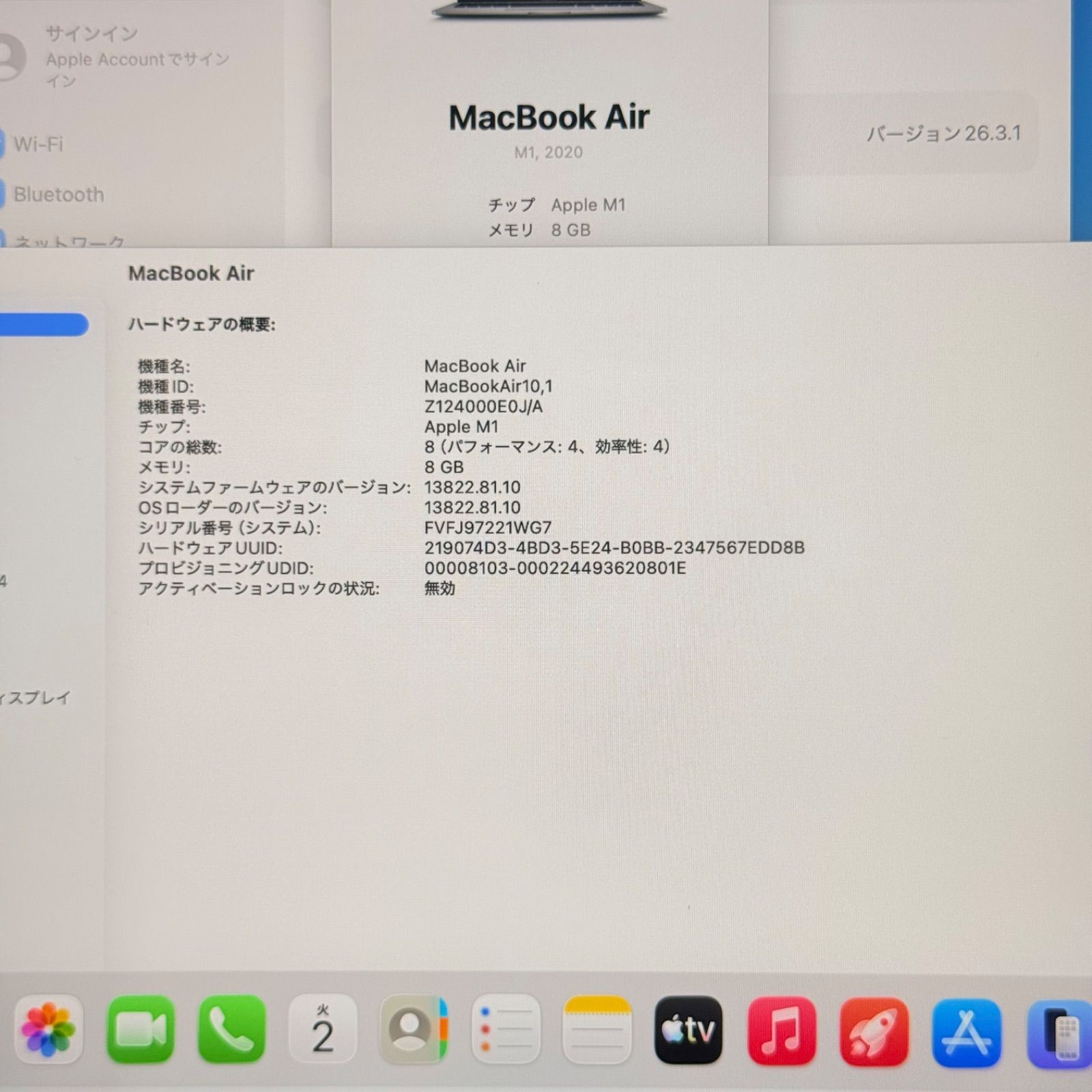Open the Contacts app in the Dock
The width and height of the screenshot is (1092, 1092).
414,1029
